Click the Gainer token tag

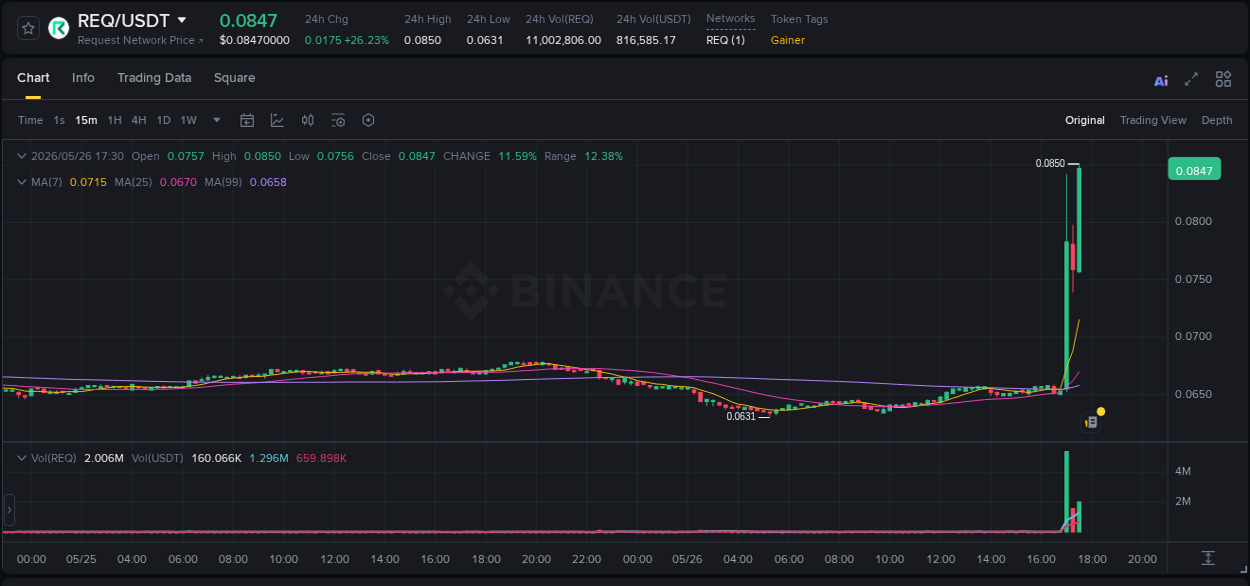pos(788,40)
